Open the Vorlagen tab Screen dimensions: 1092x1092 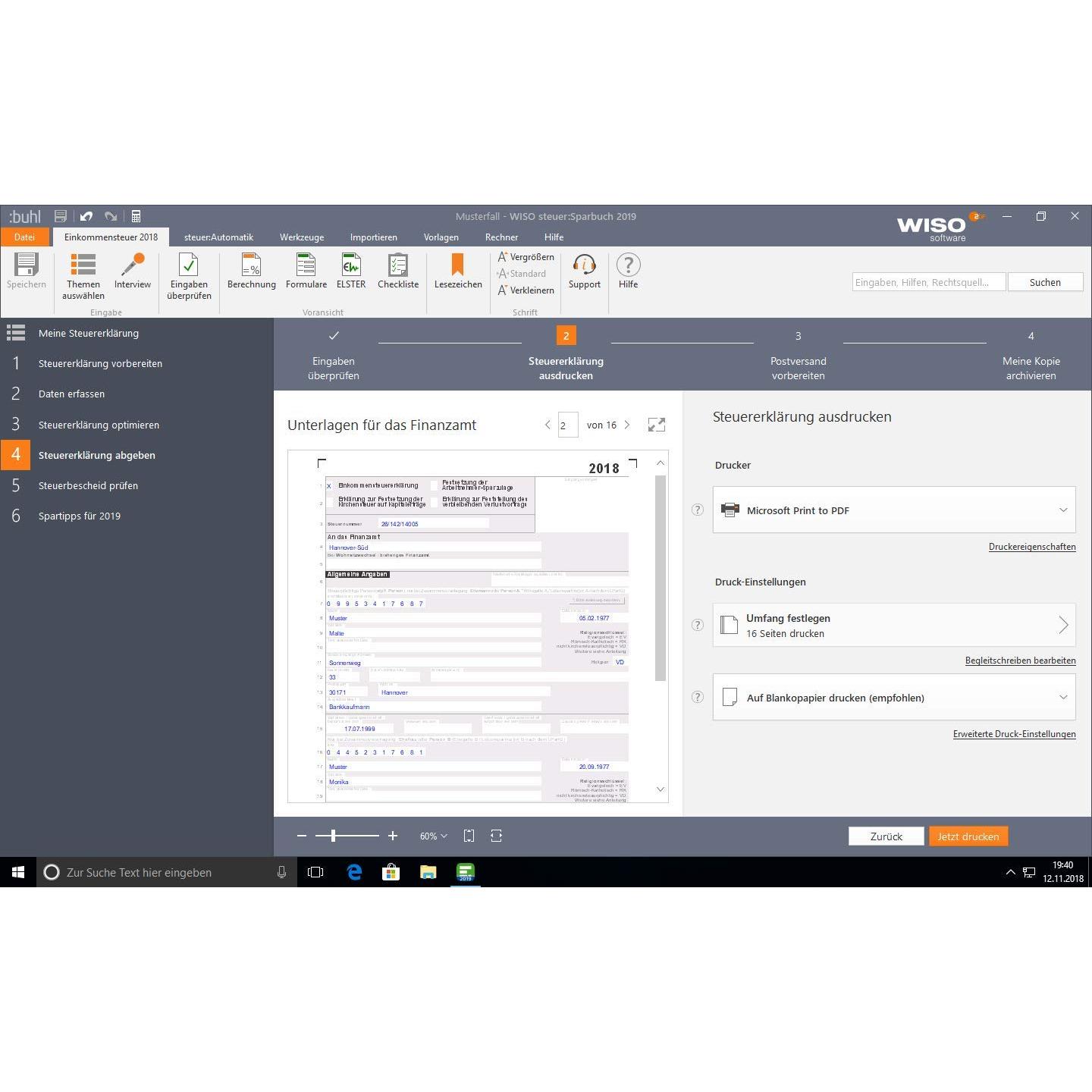tap(441, 237)
